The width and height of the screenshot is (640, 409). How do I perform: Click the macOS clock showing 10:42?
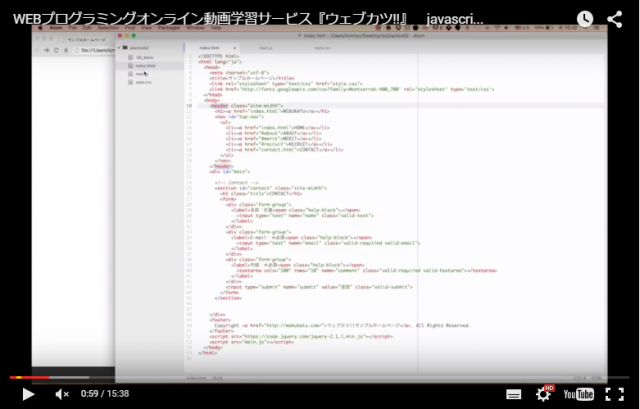click(x=569, y=28)
